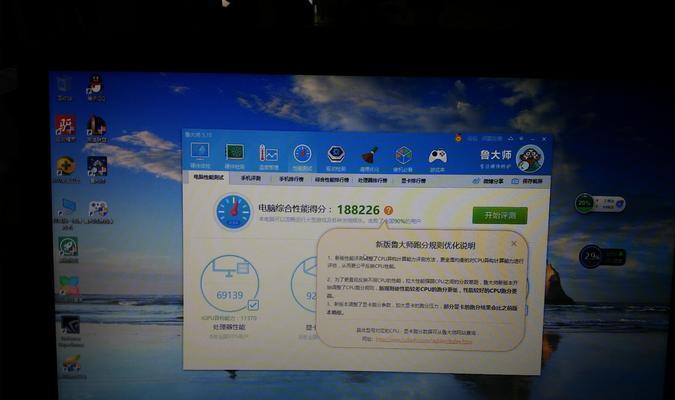Click the processor performance circle showing 69139
Image resolution: width=675 pixels, height=400 pixels.
tap(229, 284)
